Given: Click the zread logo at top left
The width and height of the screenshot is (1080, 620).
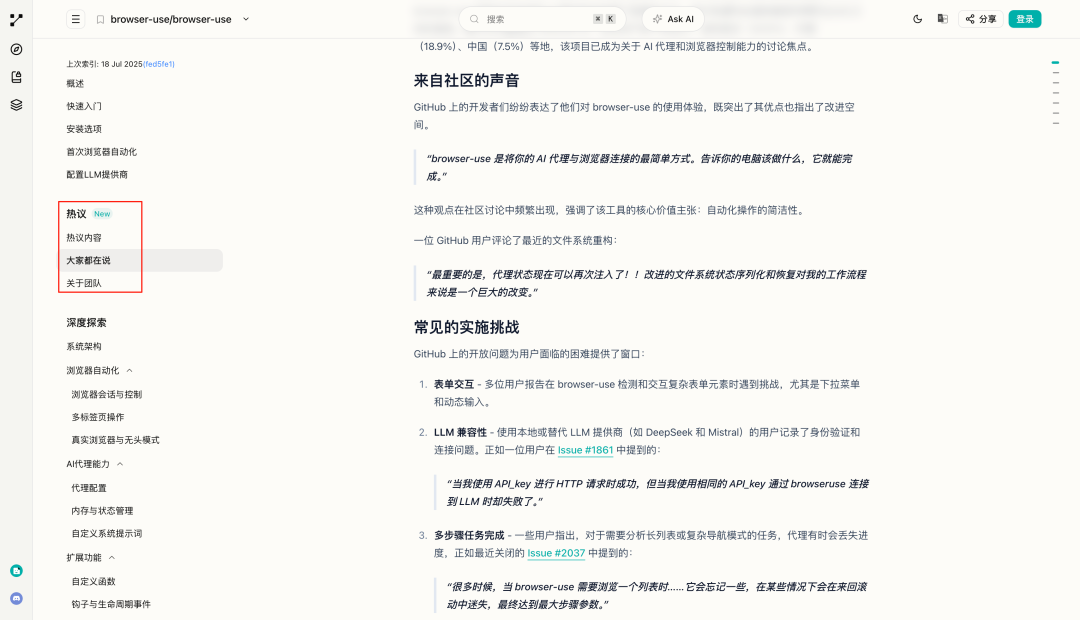Looking at the screenshot, I should pyautogui.click(x=15, y=18).
